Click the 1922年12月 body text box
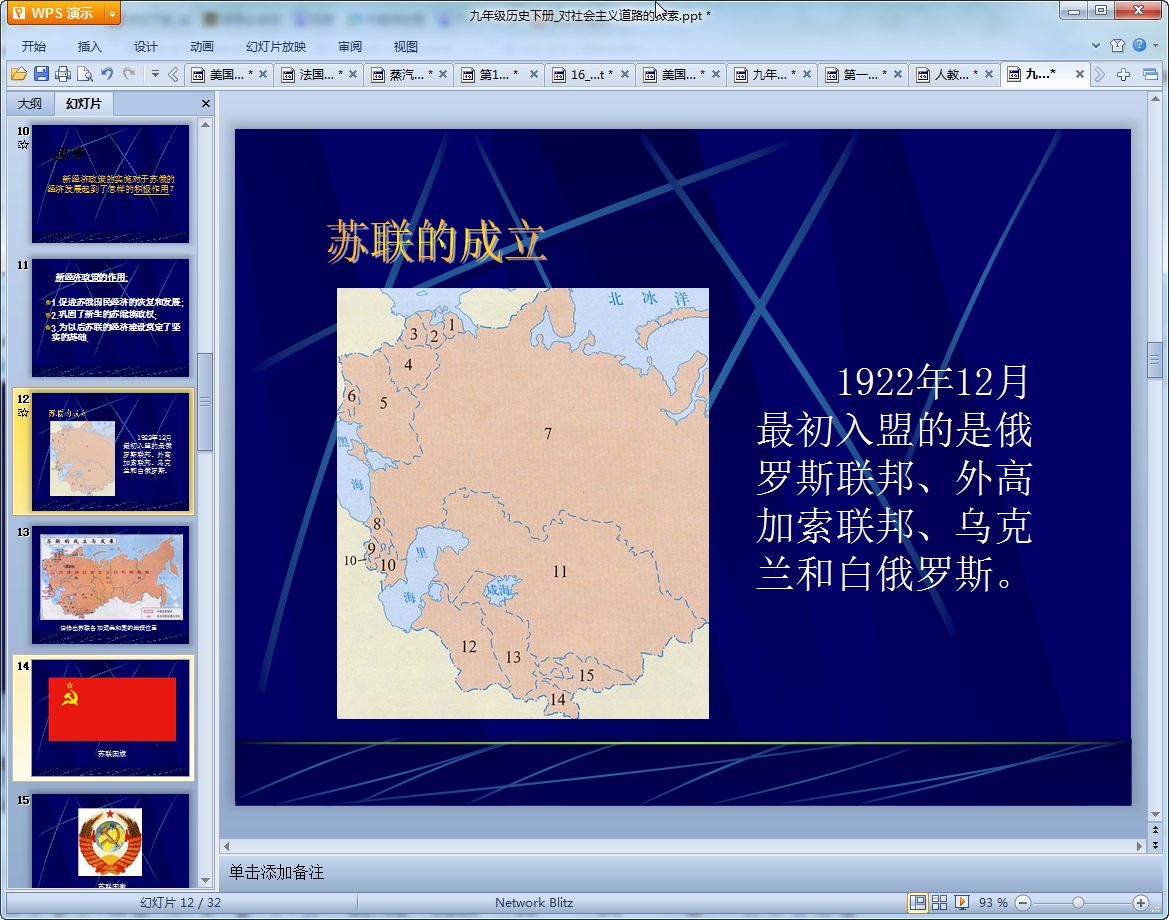This screenshot has height=920, width=1169. tap(895, 477)
